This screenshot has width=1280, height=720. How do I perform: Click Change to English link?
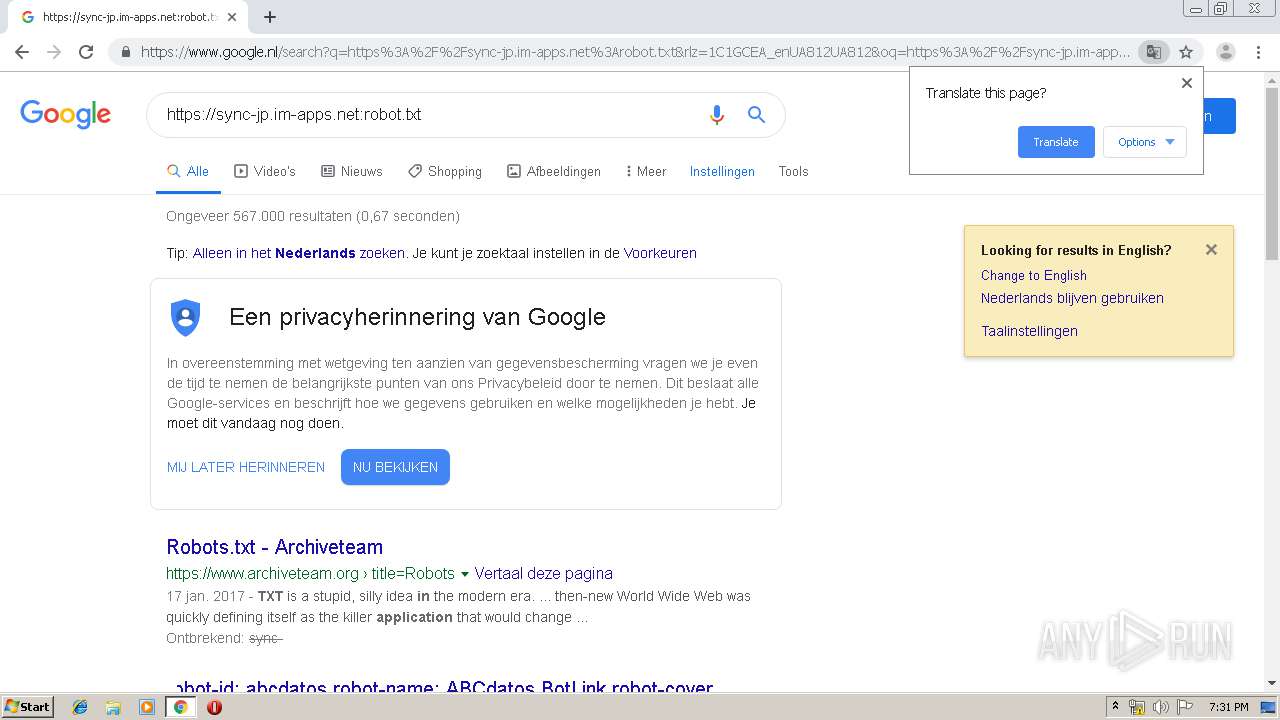coord(1033,275)
